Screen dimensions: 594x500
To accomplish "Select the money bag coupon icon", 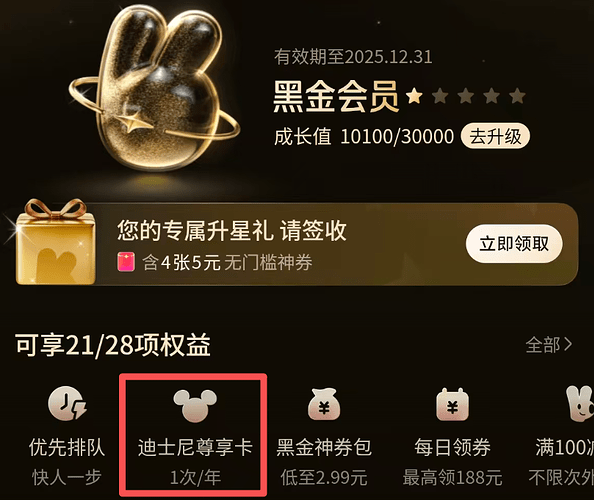I will tap(324, 404).
